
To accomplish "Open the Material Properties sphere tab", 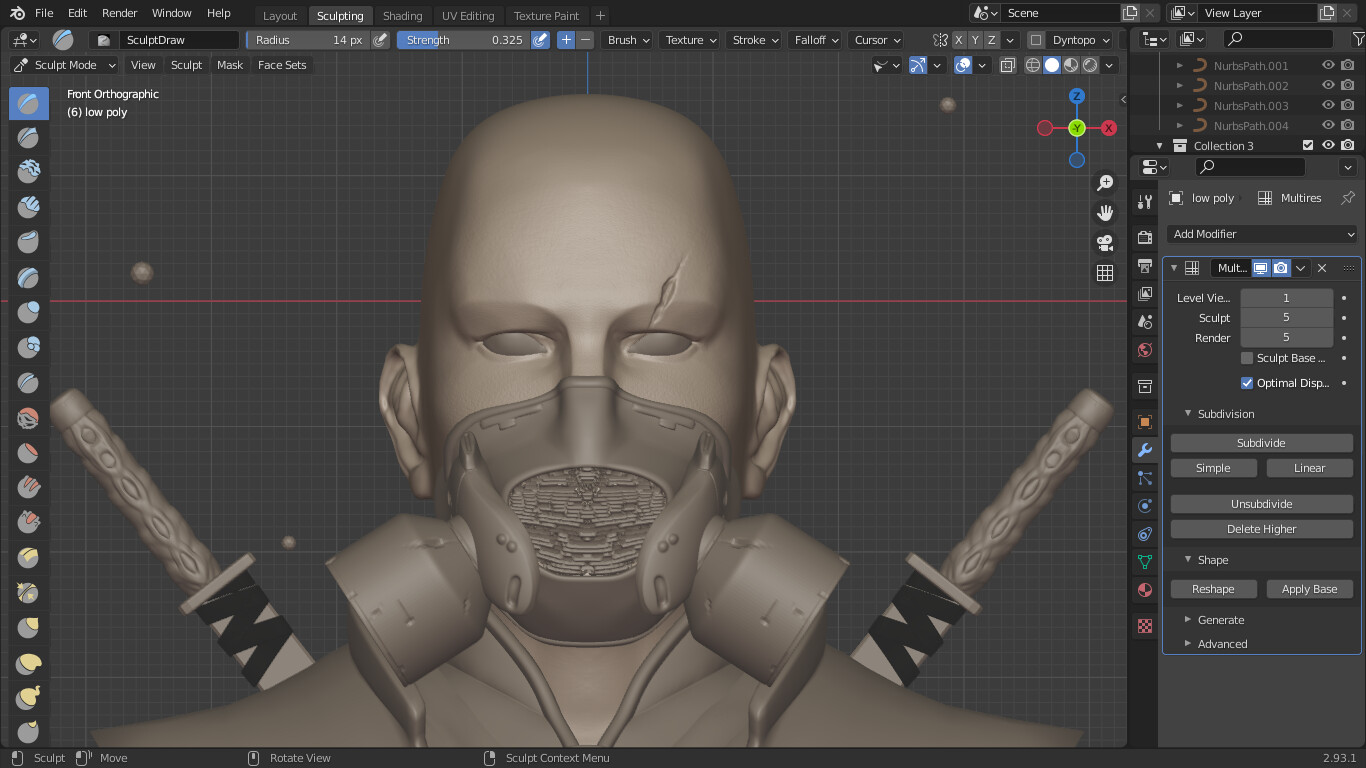I will [1143, 589].
